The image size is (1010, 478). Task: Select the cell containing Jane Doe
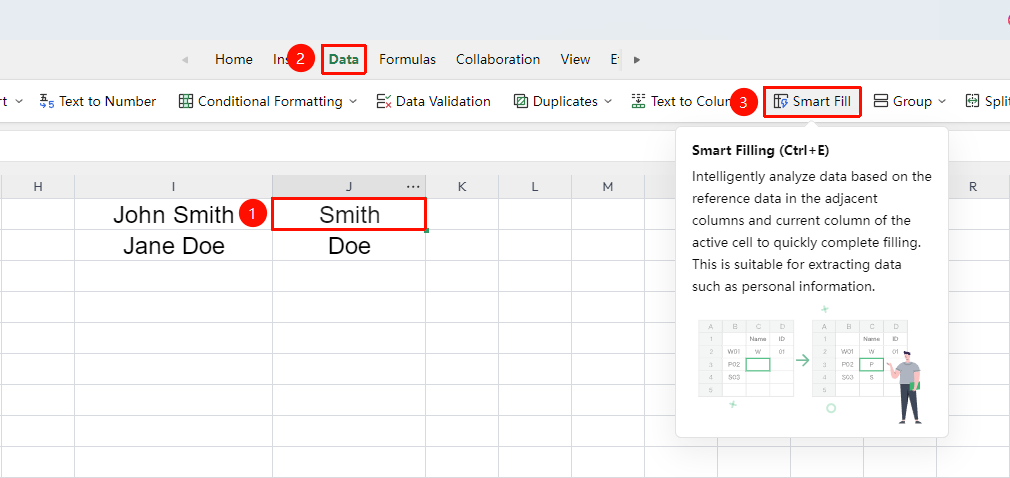pos(173,245)
